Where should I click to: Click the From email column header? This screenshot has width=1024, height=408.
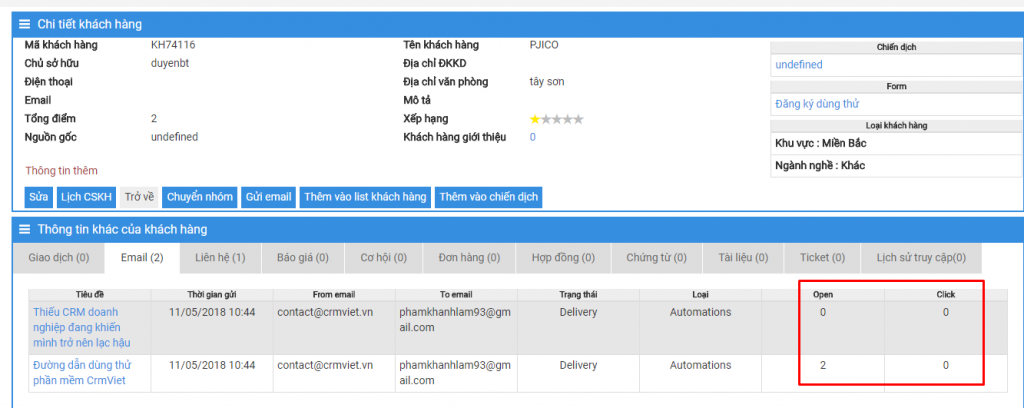[334, 294]
